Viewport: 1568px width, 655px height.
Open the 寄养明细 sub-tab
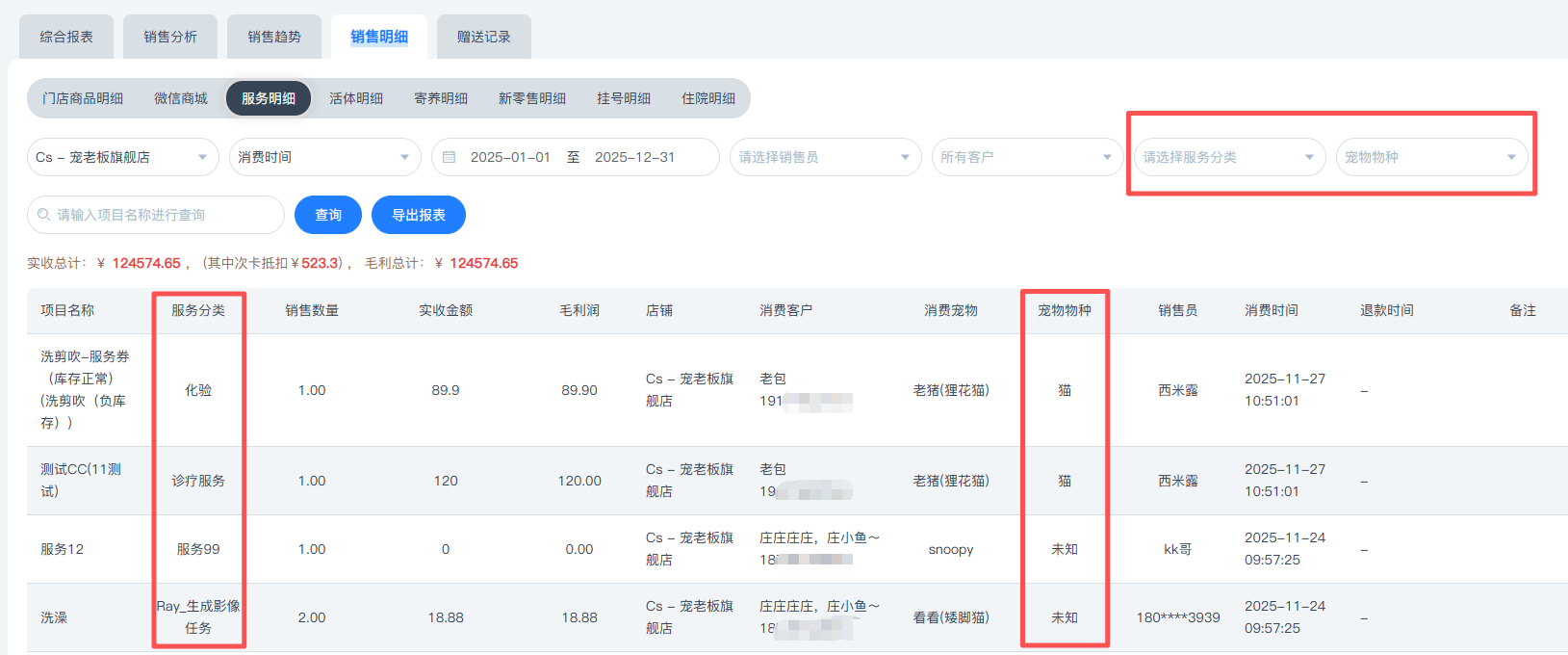(441, 98)
